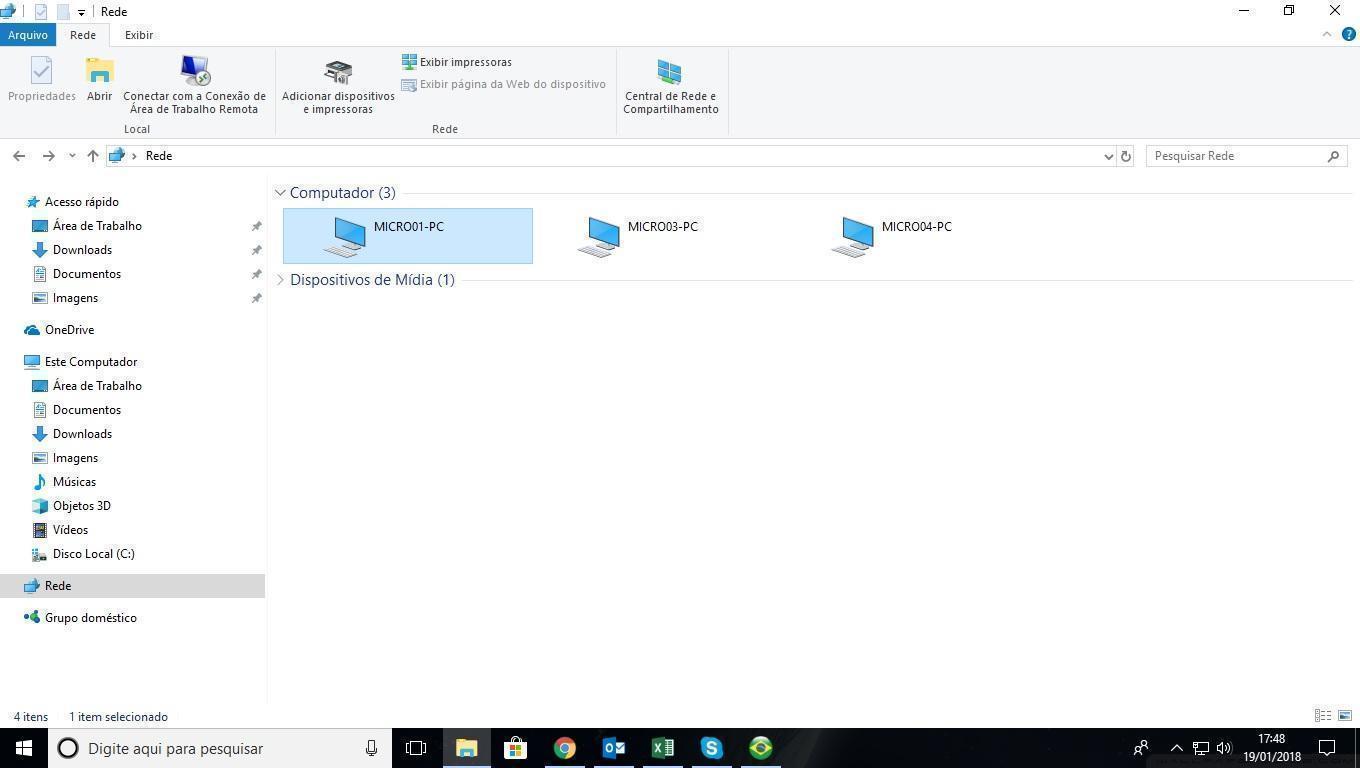Open Skype from the taskbar
1360x768 pixels.
click(x=711, y=748)
